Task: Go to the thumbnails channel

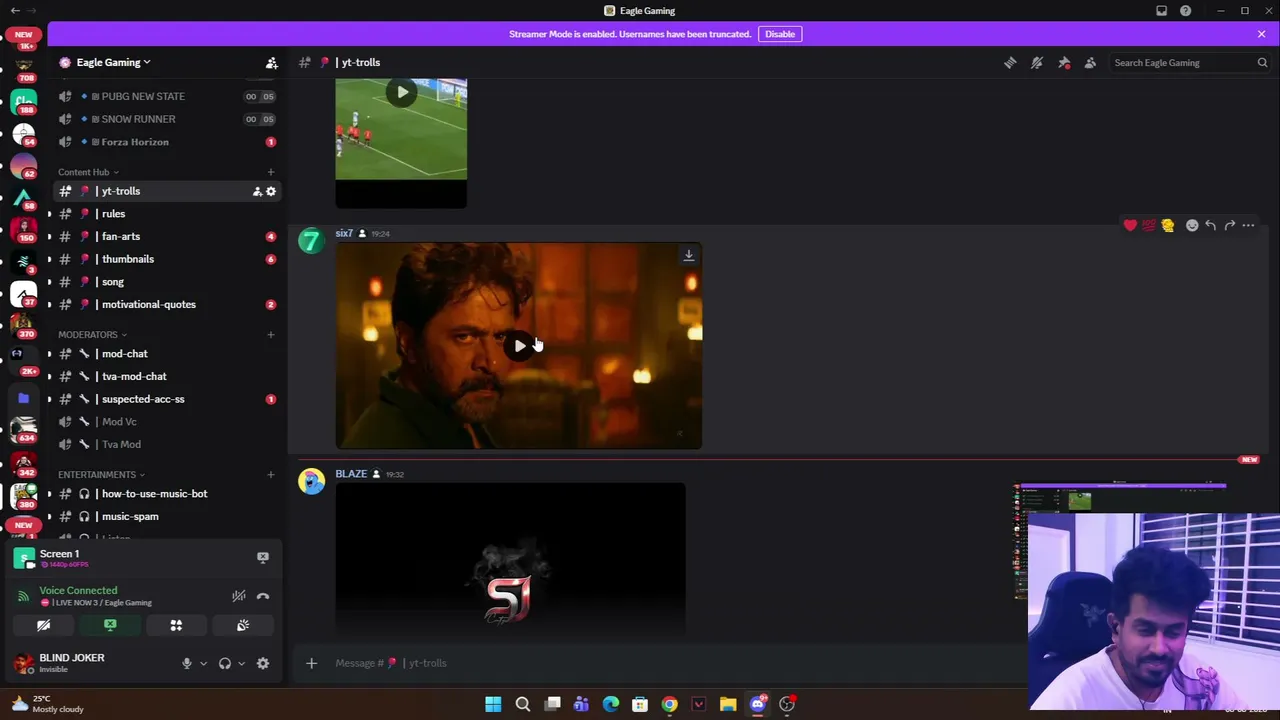Action: coord(166,259)
